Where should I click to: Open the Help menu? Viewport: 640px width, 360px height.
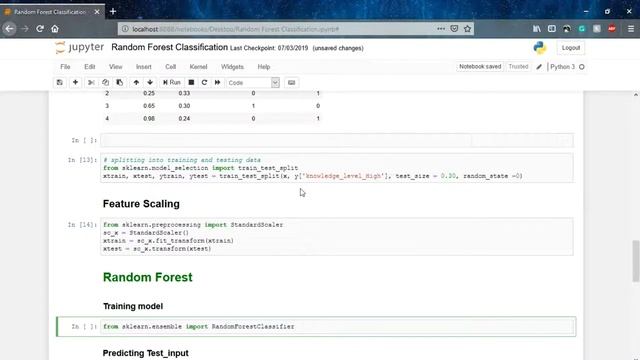click(264, 67)
